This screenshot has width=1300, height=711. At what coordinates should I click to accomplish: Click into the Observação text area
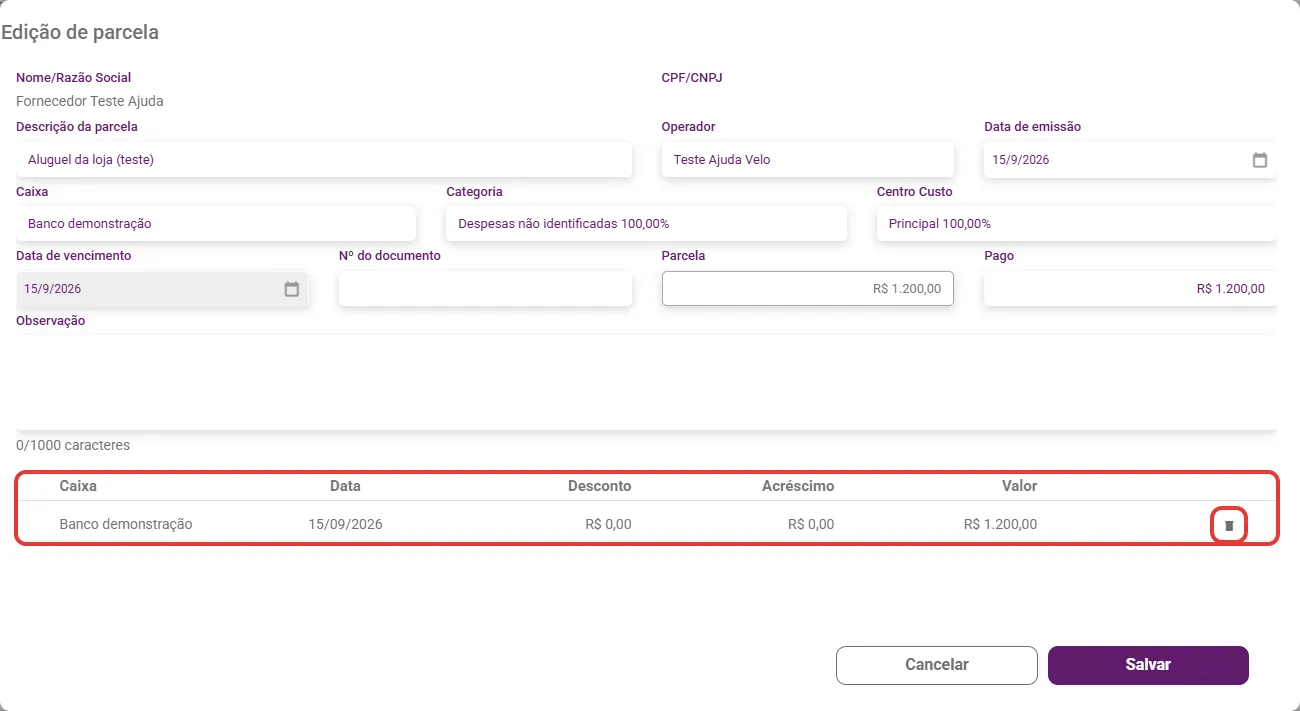pyautogui.click(x=646, y=382)
